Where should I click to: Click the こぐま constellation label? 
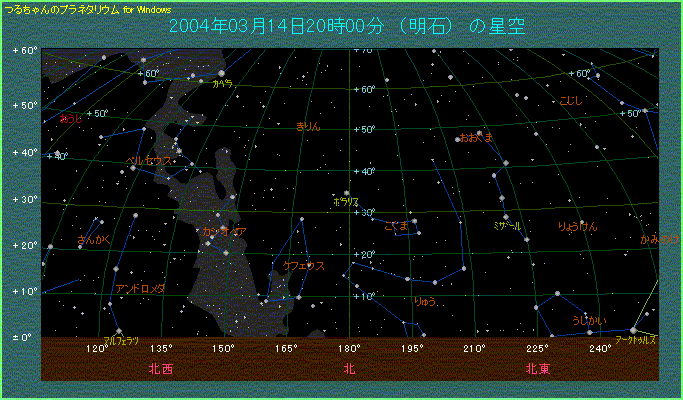pyautogui.click(x=396, y=226)
